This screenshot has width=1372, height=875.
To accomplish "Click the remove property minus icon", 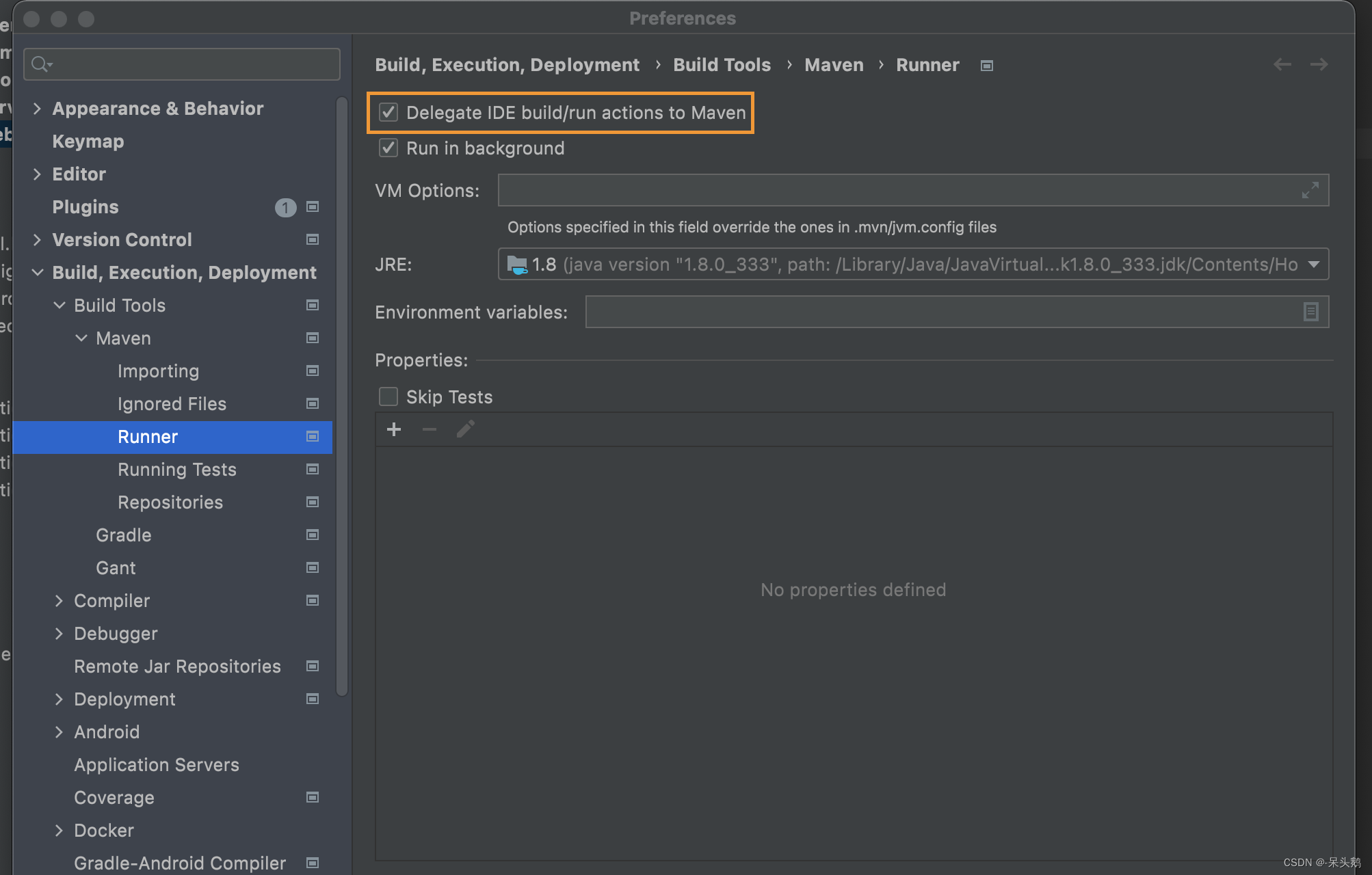I will tap(430, 429).
